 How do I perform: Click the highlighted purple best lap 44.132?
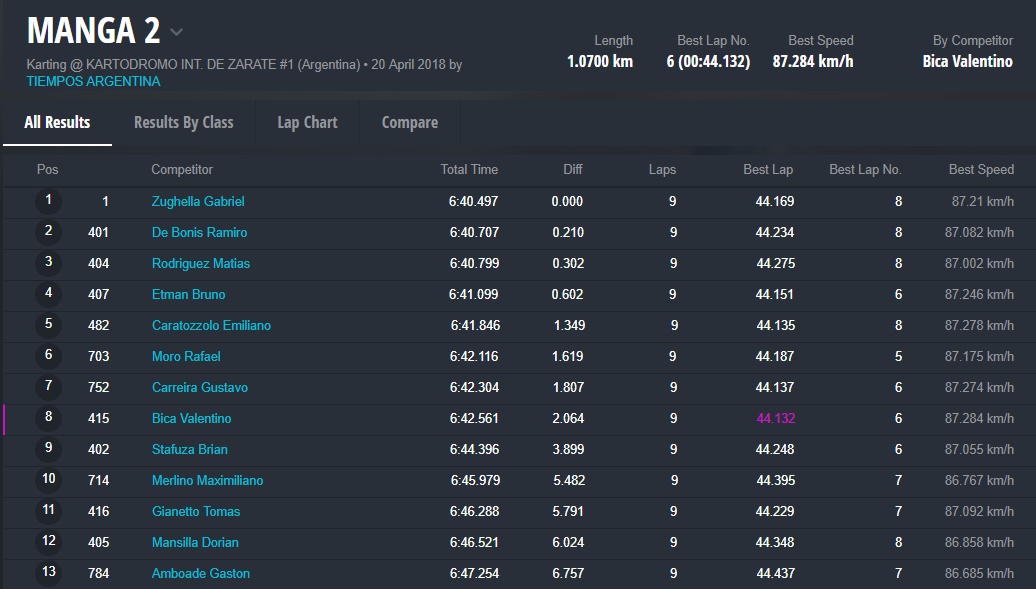click(x=775, y=418)
